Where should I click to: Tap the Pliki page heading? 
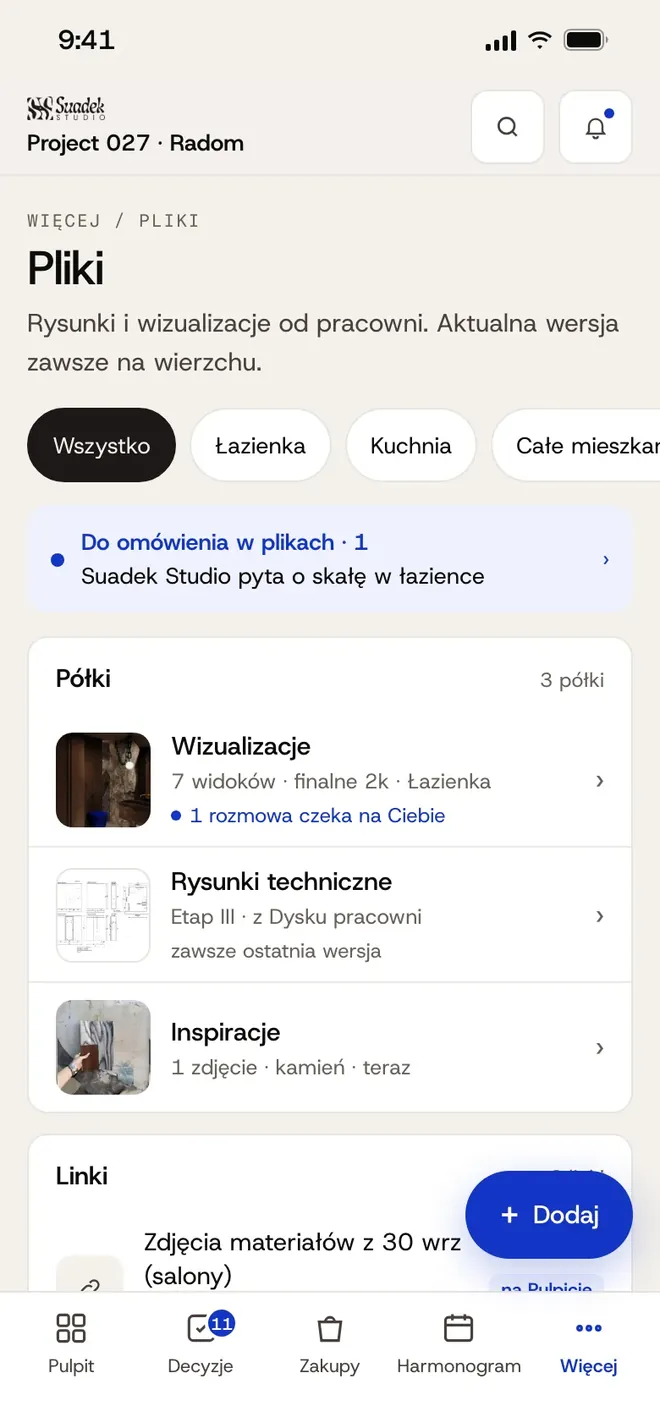[x=65, y=268]
